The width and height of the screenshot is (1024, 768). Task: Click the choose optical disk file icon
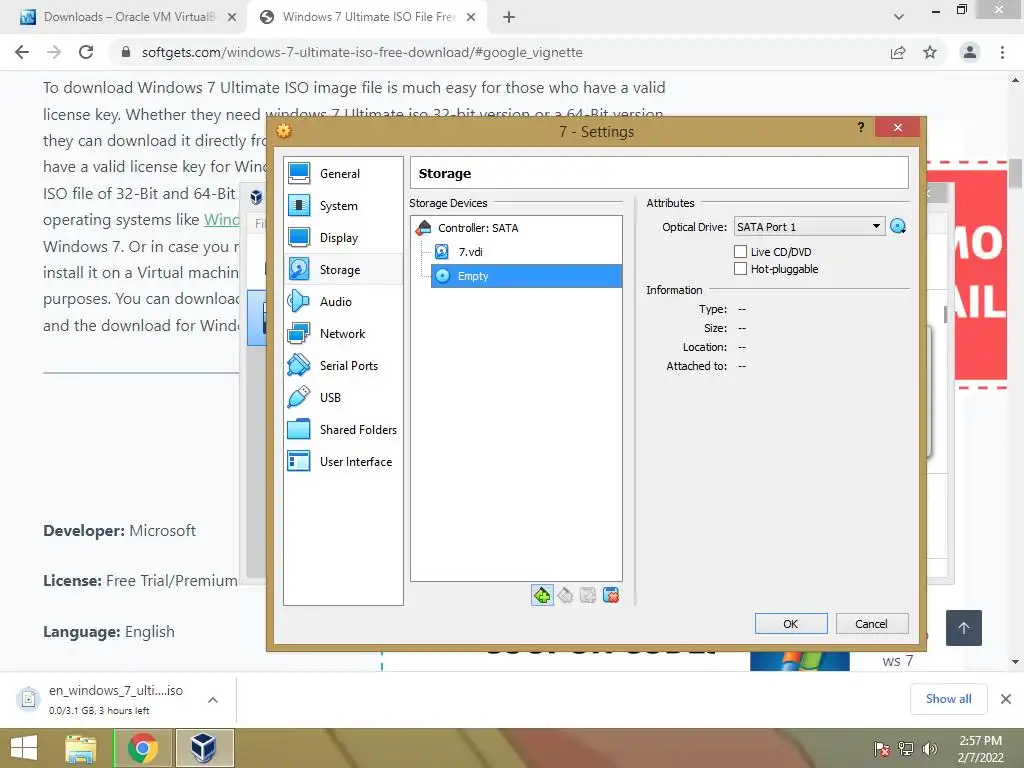click(x=898, y=227)
